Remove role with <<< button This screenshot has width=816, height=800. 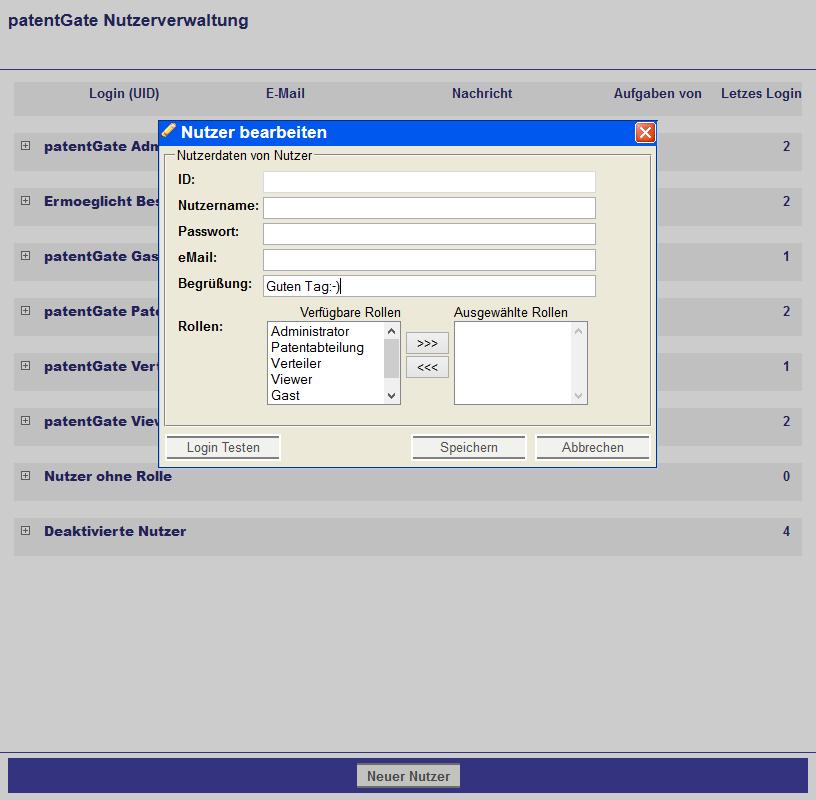pos(427,367)
